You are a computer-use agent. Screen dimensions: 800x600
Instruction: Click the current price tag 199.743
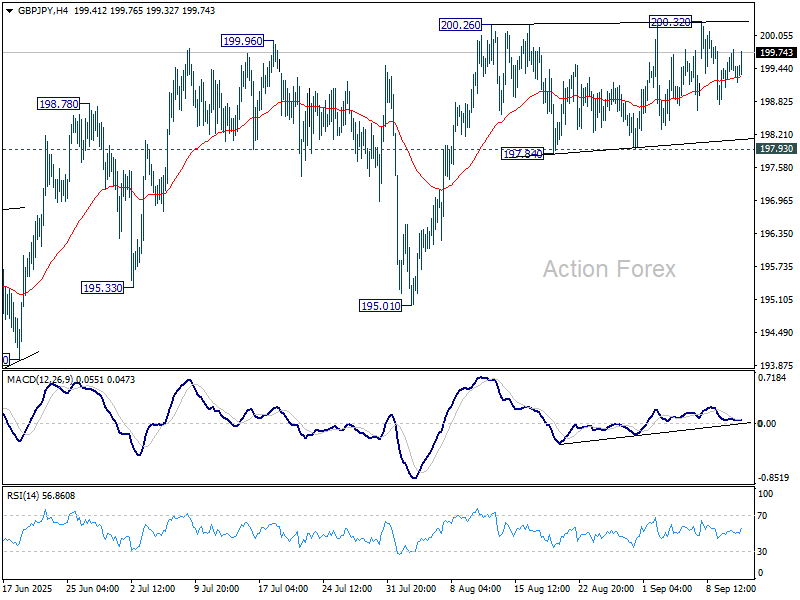pyautogui.click(x=777, y=52)
